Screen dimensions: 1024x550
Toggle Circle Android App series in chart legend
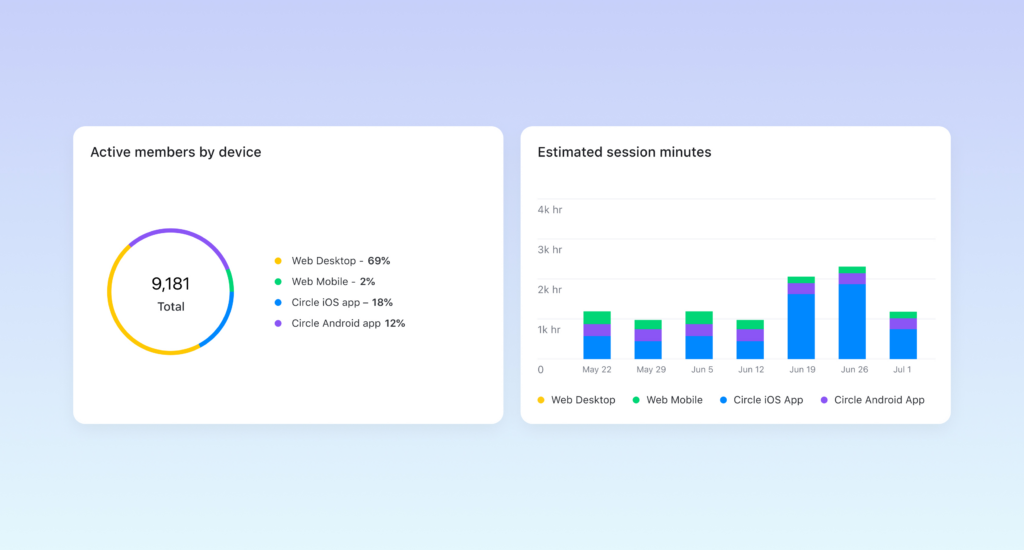pyautogui.click(x=872, y=400)
